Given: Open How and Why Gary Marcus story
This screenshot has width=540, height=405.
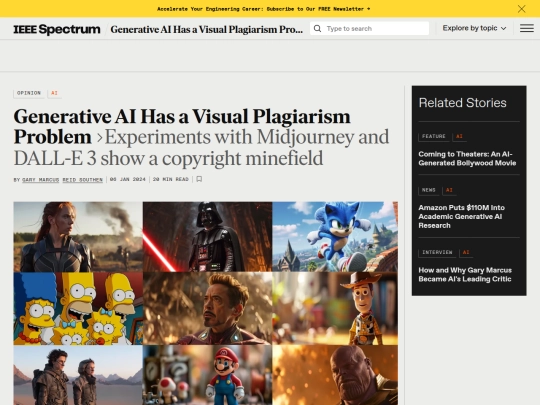Looking at the screenshot, I should click(x=465, y=274).
